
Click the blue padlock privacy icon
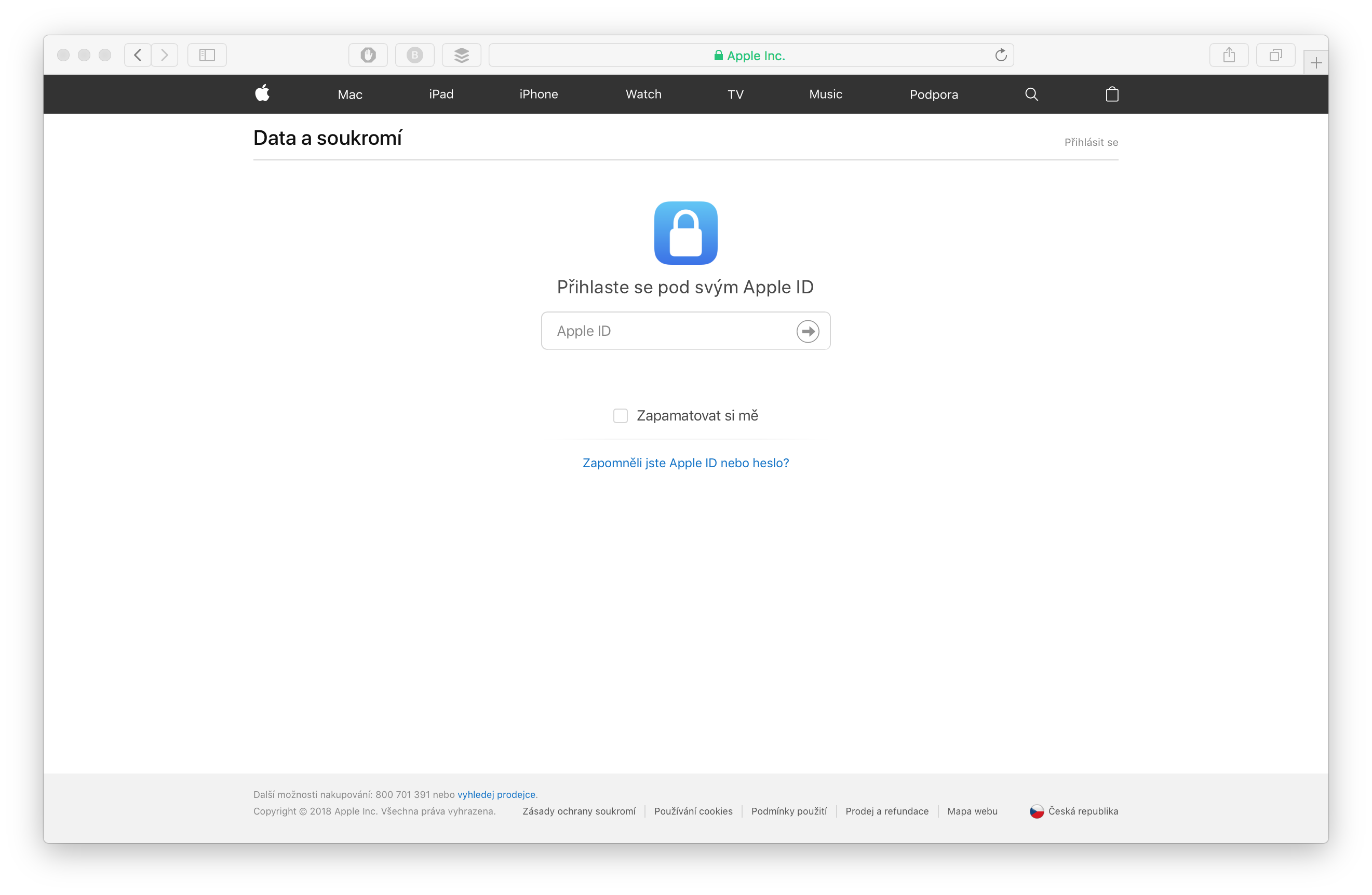point(685,233)
